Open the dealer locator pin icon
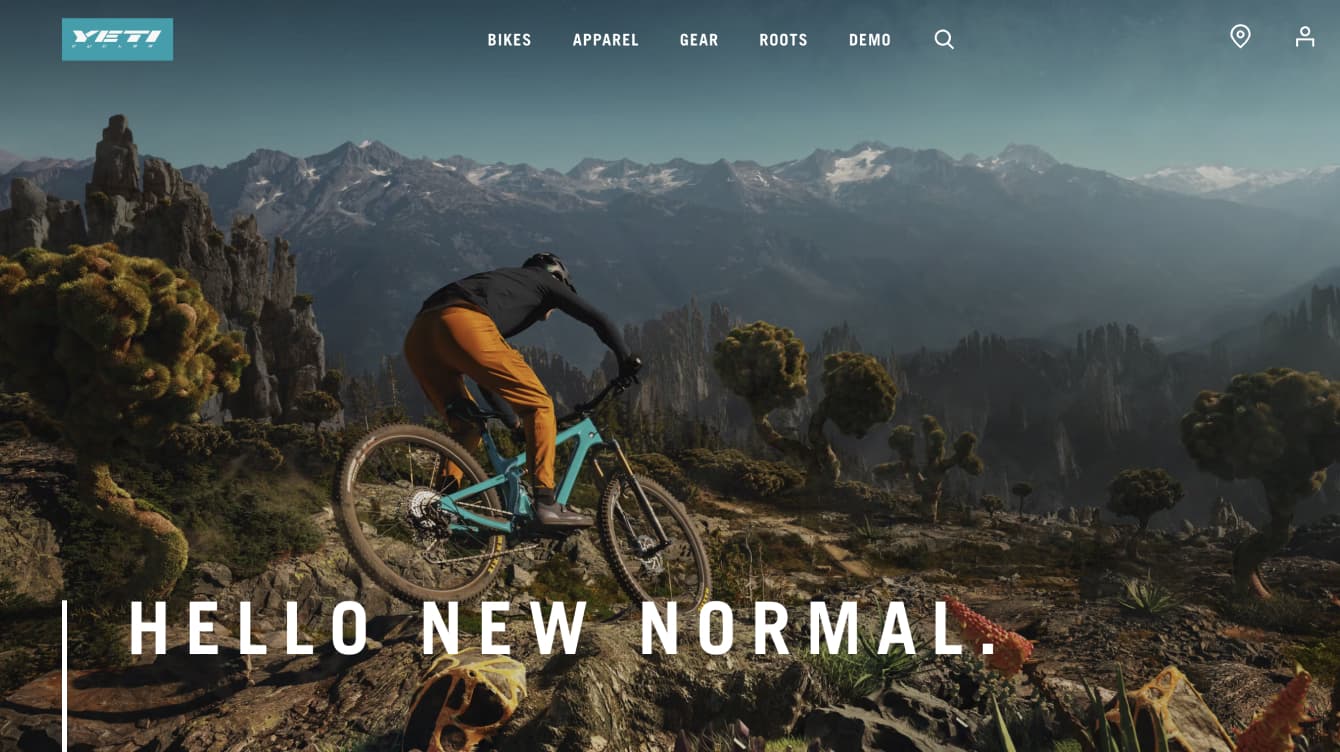 coord(1240,37)
